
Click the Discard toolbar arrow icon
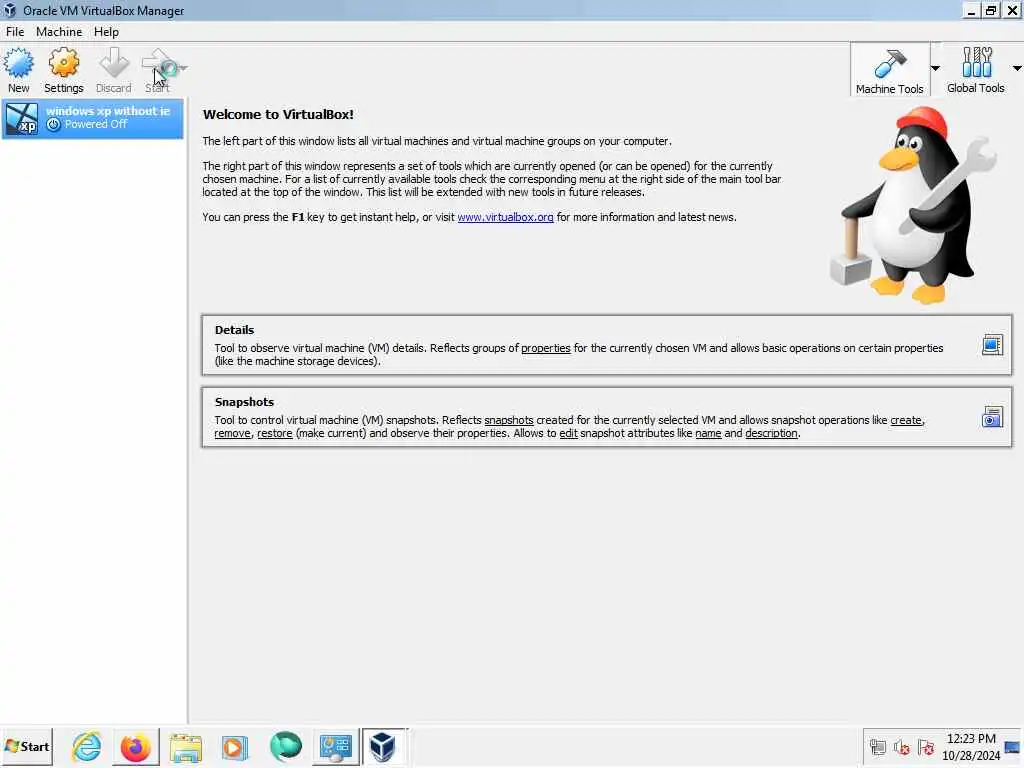(x=114, y=63)
